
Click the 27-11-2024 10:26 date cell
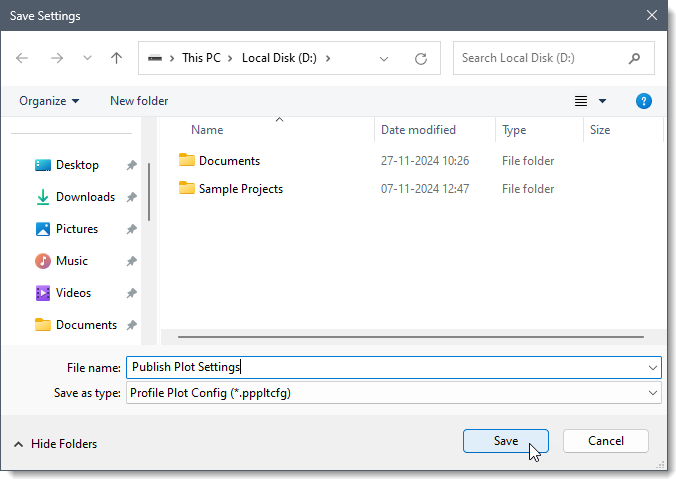point(425,161)
